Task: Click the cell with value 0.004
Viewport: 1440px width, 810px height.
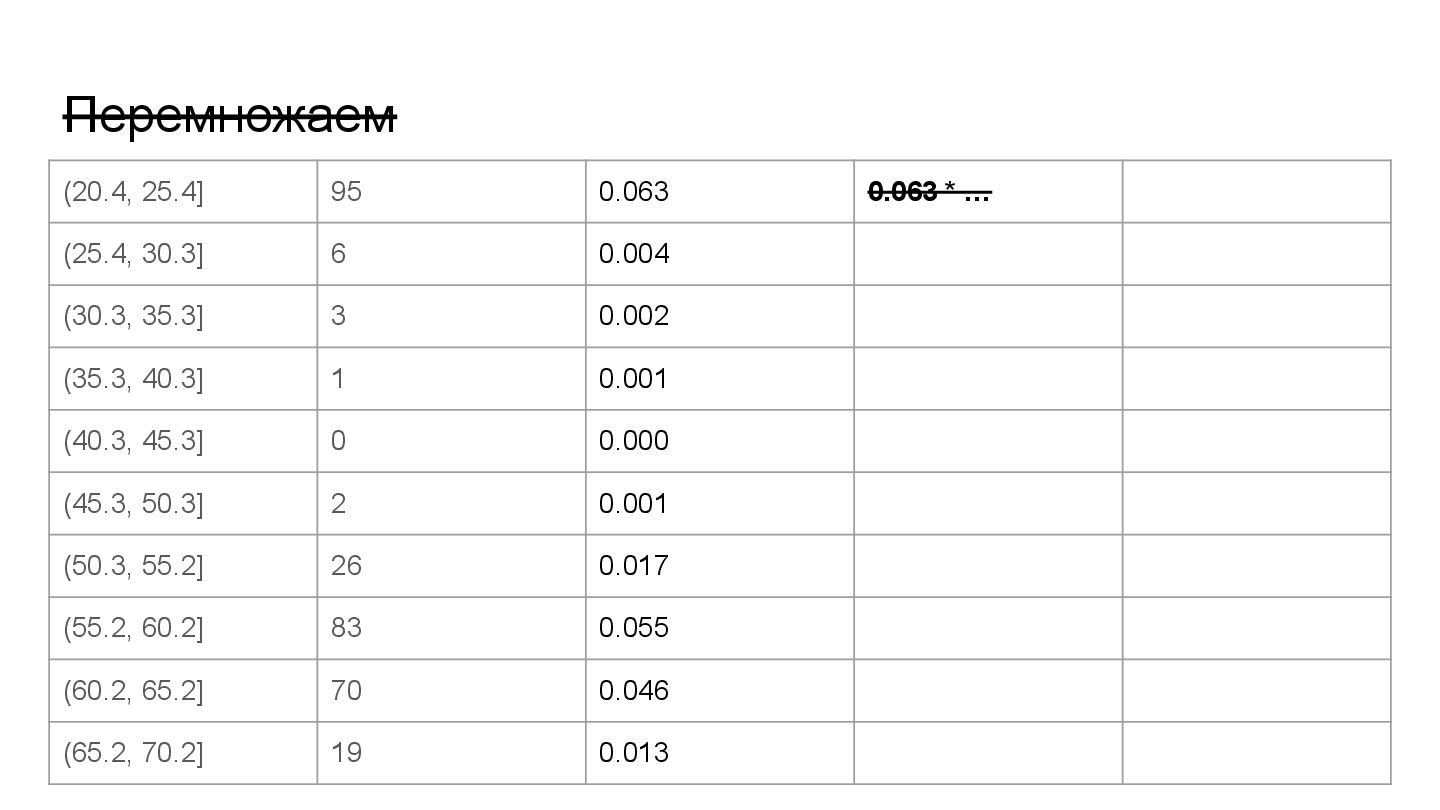Action: coord(719,254)
